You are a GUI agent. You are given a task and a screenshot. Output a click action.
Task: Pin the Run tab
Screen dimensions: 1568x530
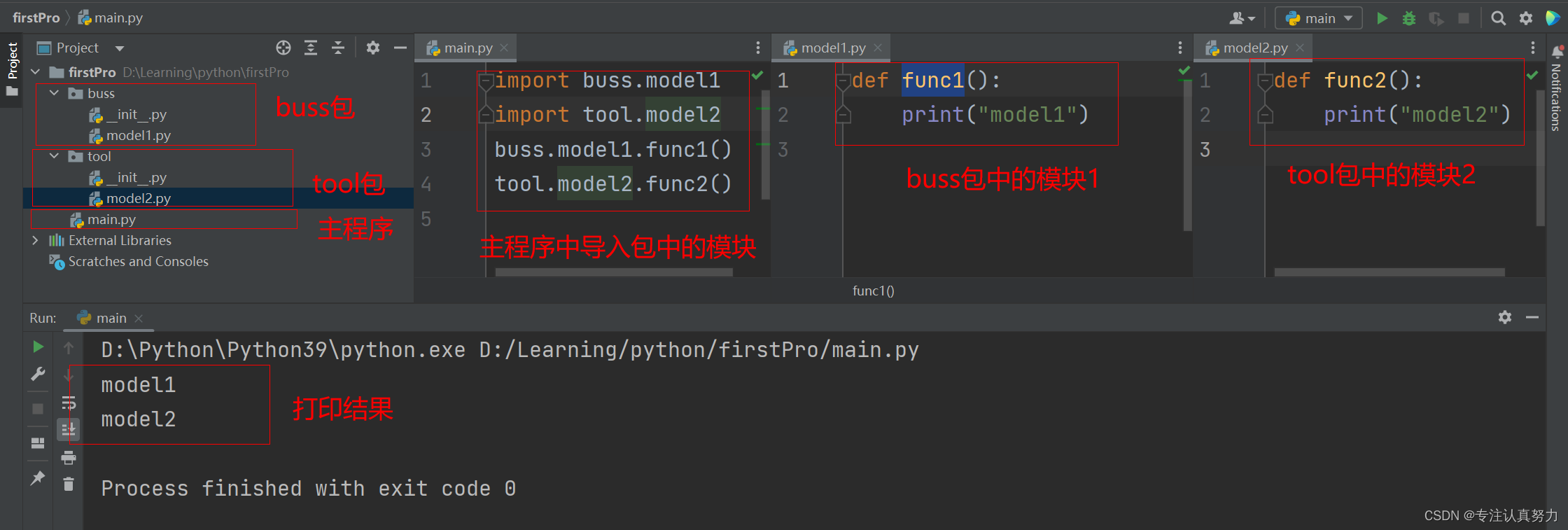coord(38,477)
